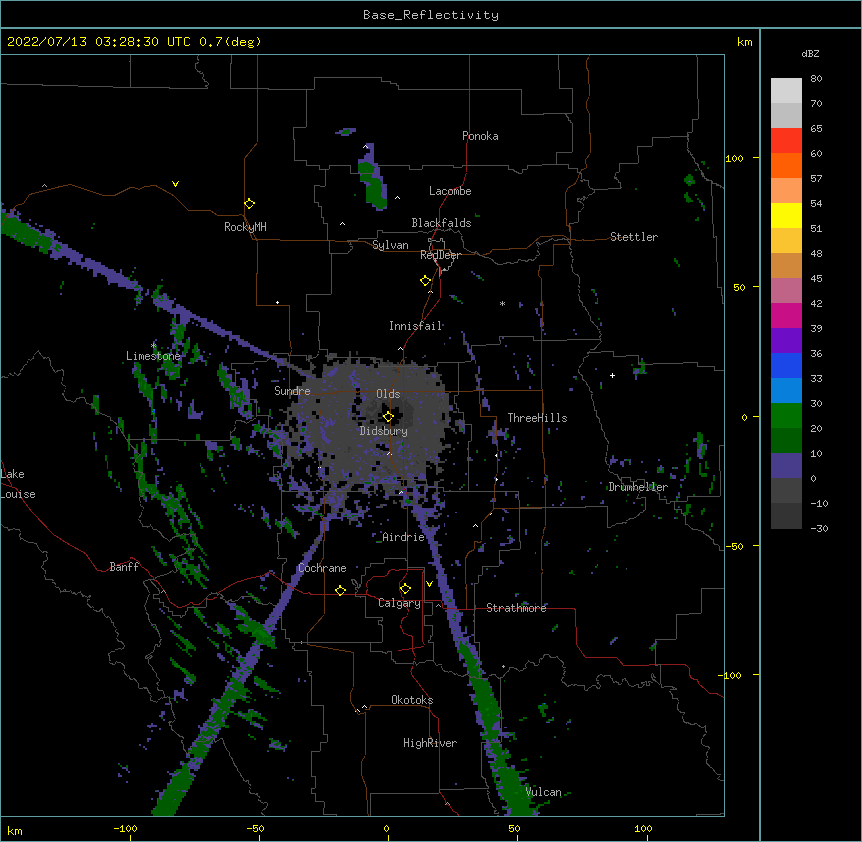Click the 100 km tick on right axis
This screenshot has height=842, width=862.
coord(734,158)
